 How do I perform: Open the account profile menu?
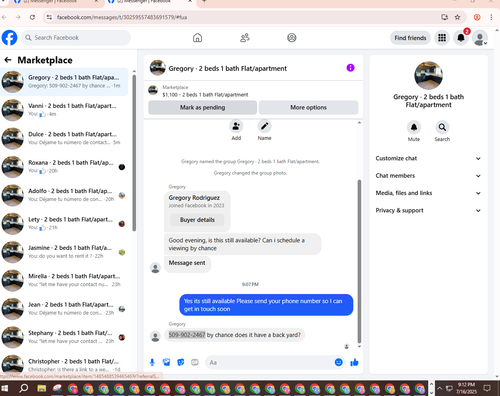[480, 38]
